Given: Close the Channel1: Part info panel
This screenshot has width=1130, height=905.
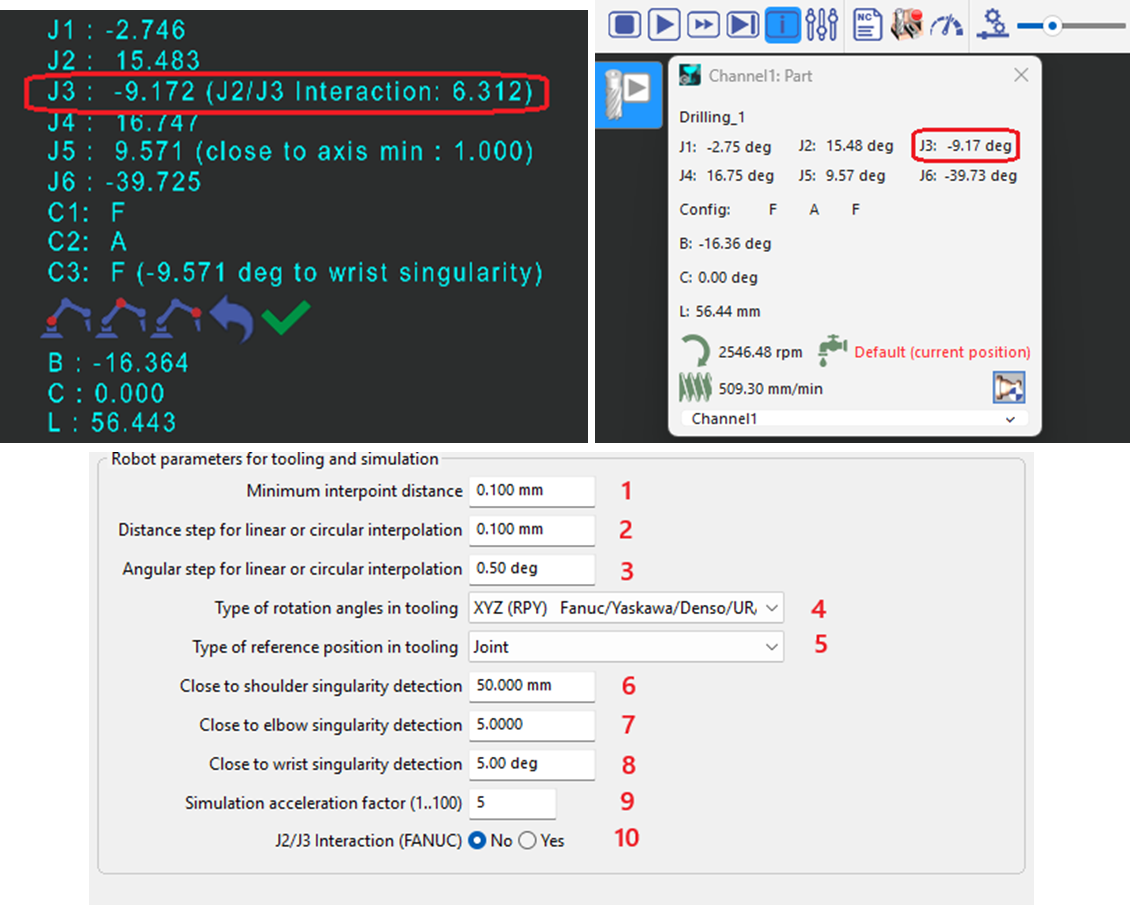Looking at the screenshot, I should pyautogui.click(x=1021, y=75).
